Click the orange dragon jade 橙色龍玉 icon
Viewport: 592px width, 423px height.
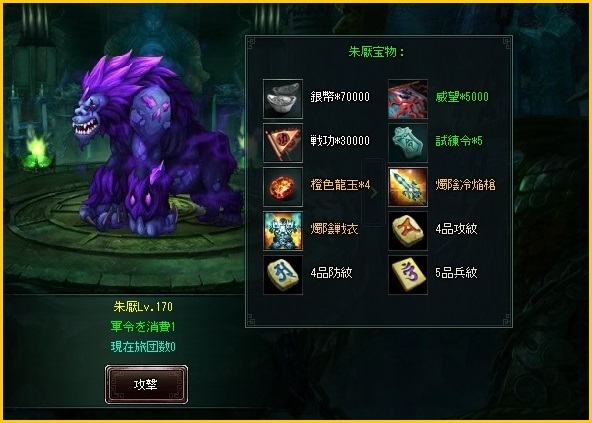[x=283, y=187]
